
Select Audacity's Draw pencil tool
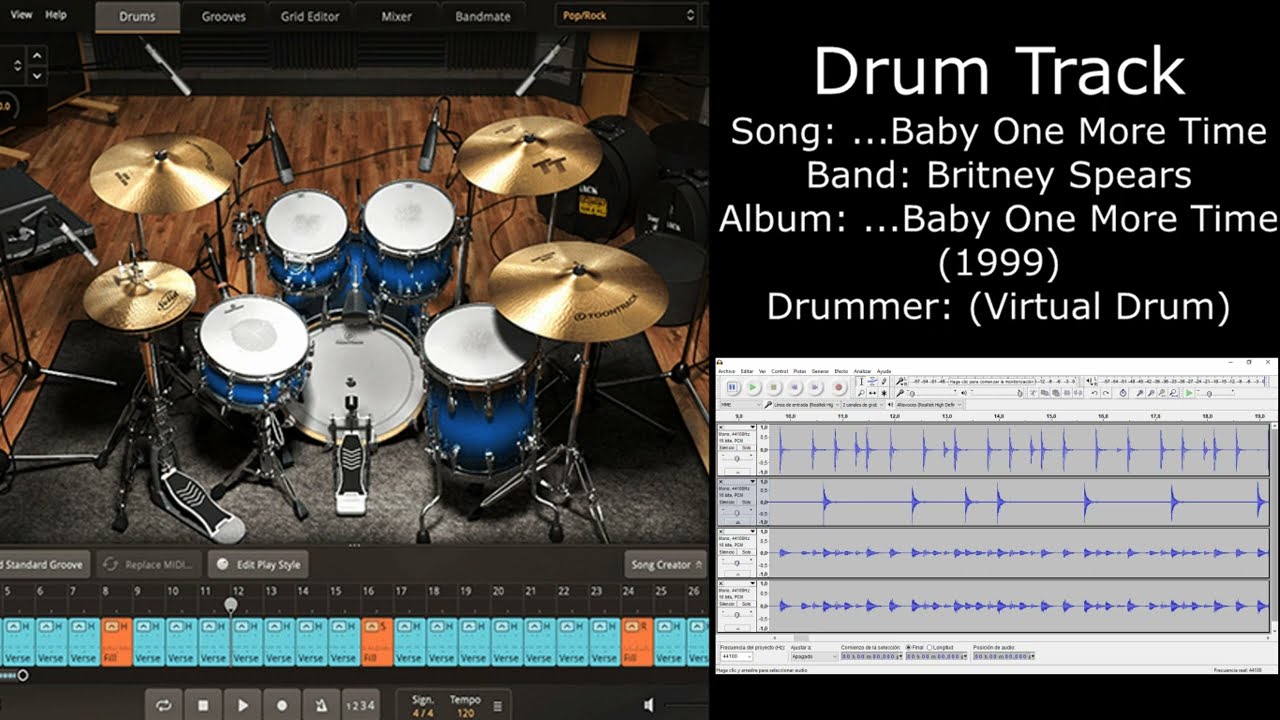[884, 381]
